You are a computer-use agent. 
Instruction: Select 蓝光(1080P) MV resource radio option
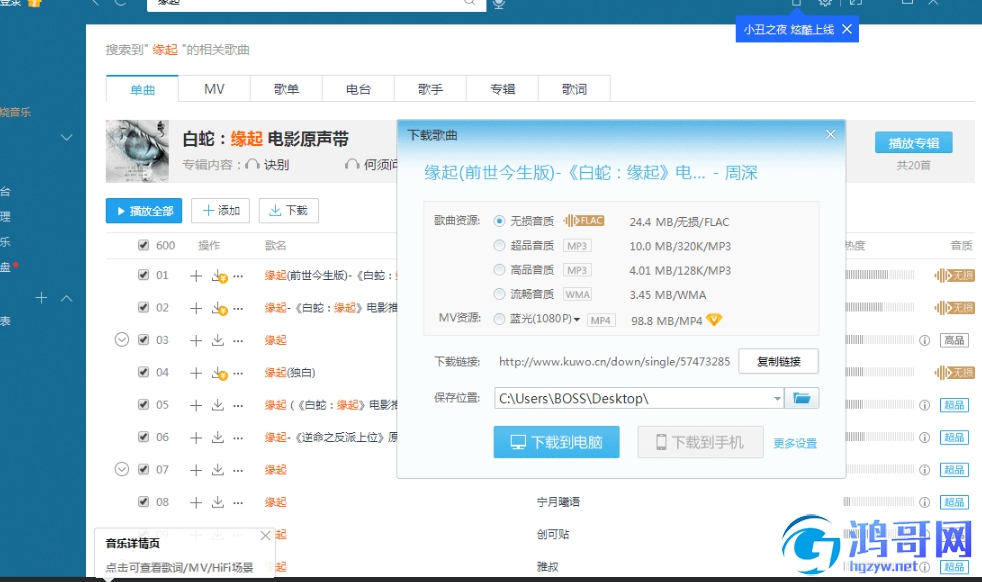499,319
